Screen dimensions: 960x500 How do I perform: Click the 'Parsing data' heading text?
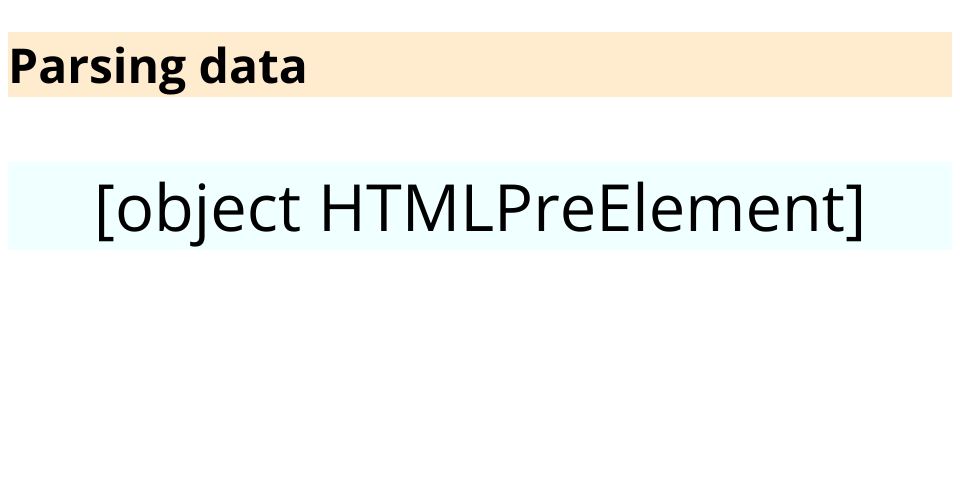(158, 67)
